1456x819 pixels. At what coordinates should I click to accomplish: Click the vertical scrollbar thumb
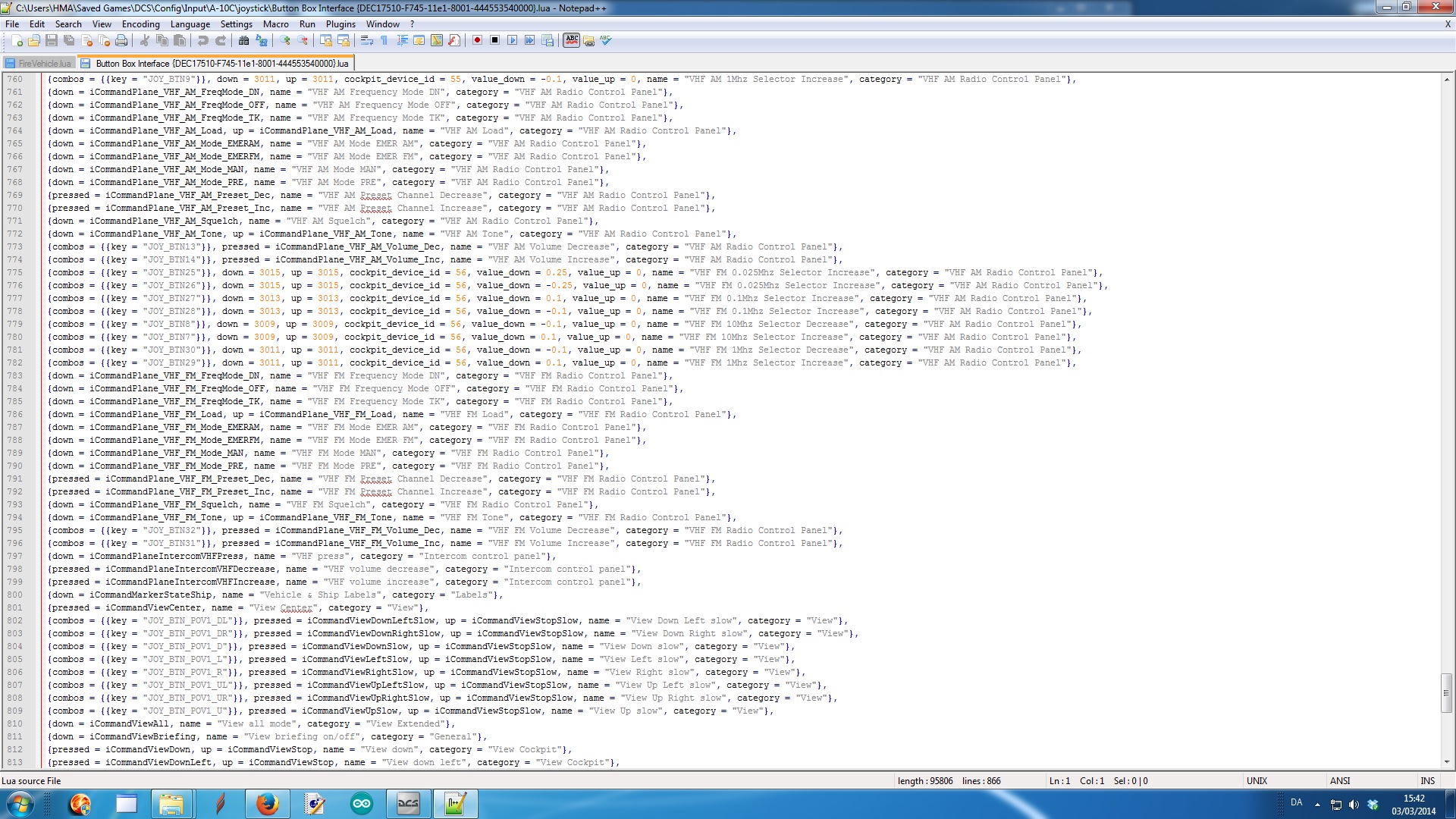[x=1447, y=693]
